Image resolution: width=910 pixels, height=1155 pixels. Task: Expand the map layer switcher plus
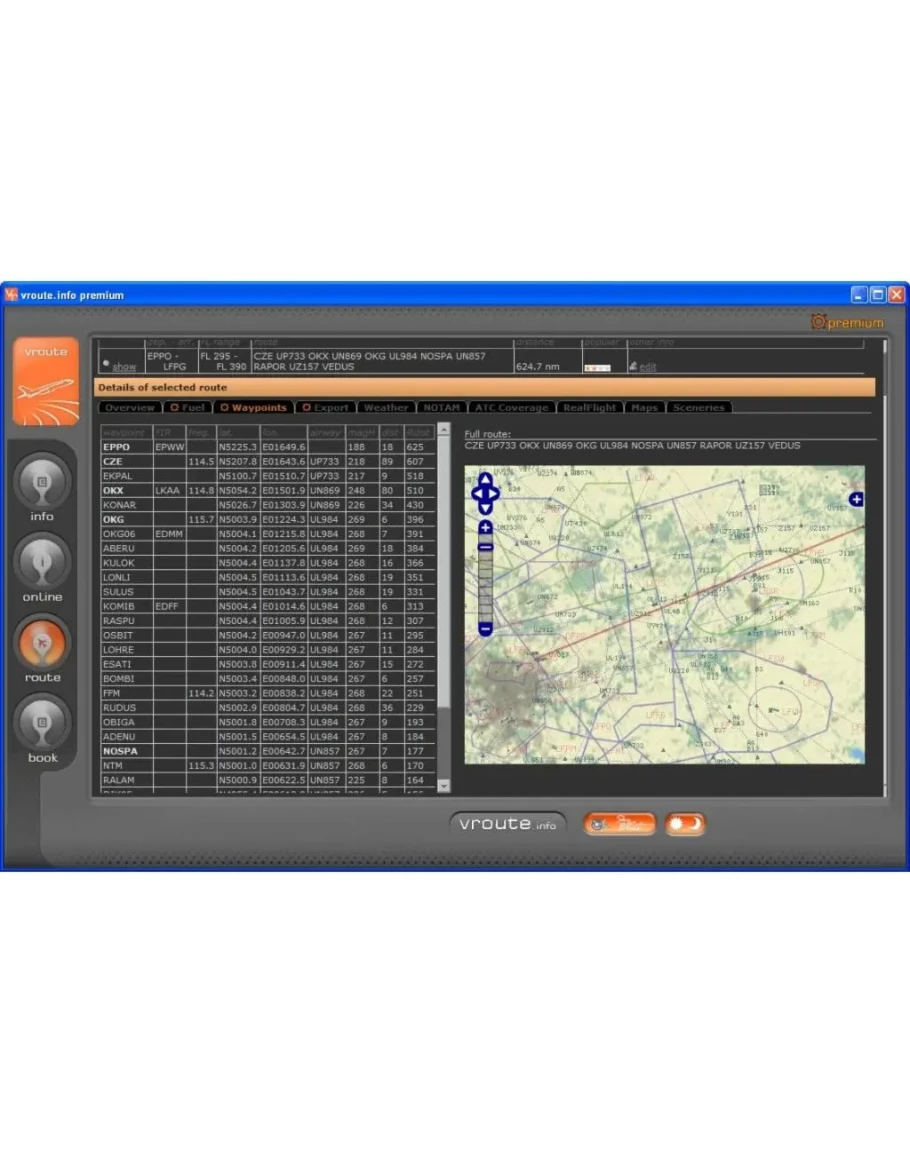[x=856, y=499]
